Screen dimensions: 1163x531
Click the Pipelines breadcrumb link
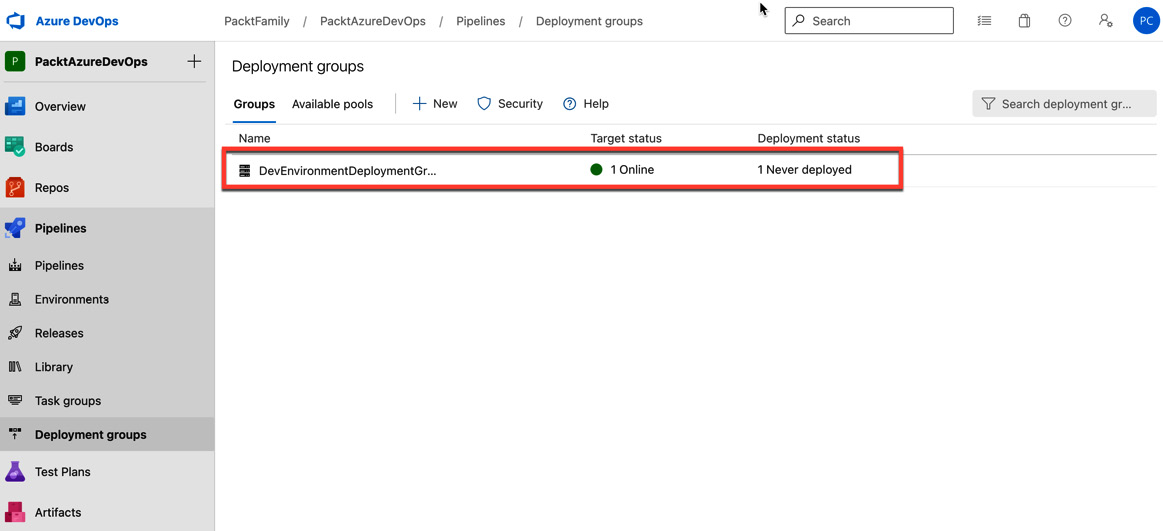click(x=481, y=21)
